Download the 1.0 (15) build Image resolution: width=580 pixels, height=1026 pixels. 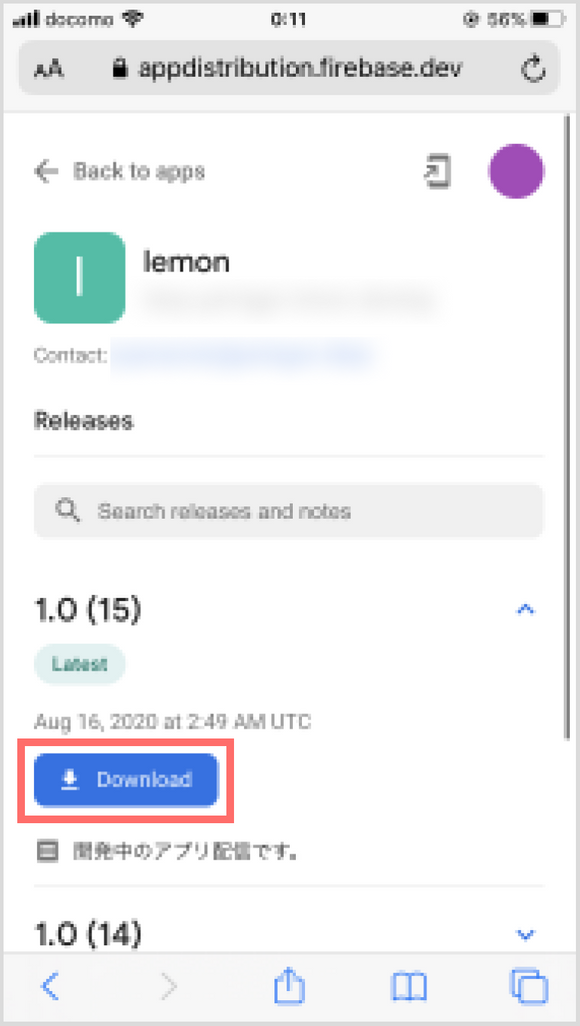(126, 779)
